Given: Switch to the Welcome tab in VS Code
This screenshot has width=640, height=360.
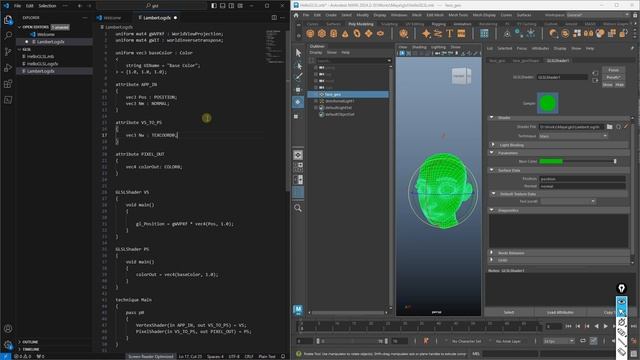Looking at the screenshot, I should (x=112, y=18).
